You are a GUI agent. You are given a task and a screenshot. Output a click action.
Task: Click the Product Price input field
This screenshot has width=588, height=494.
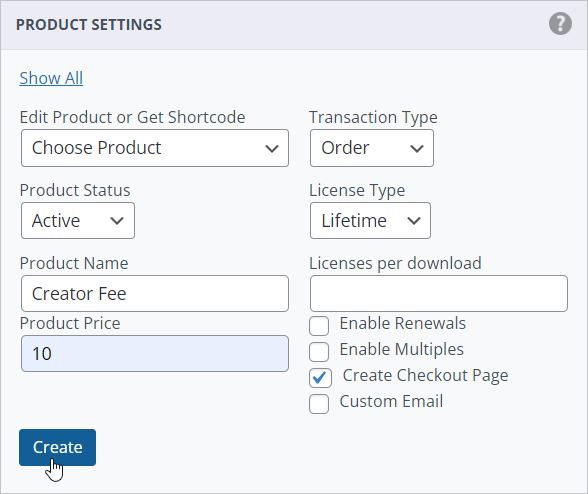coord(155,353)
